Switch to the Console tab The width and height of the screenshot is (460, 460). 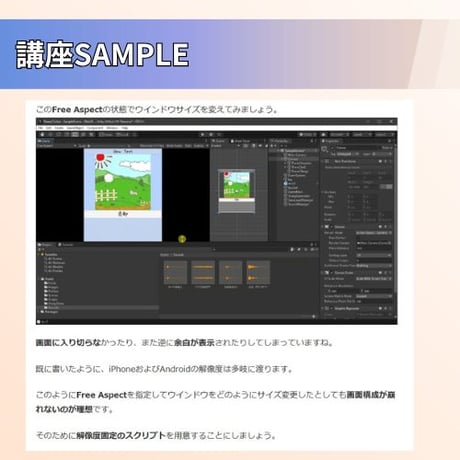(x=66, y=245)
